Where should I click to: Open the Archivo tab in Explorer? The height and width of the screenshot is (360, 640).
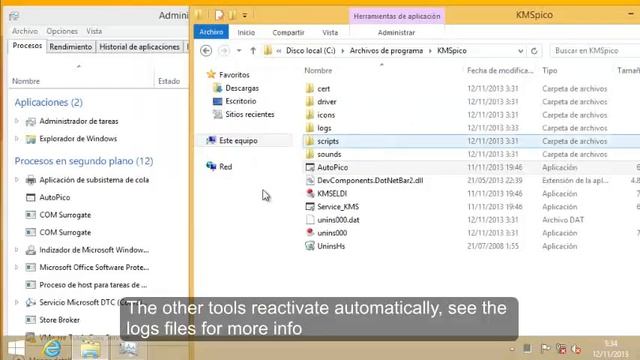pyautogui.click(x=211, y=32)
